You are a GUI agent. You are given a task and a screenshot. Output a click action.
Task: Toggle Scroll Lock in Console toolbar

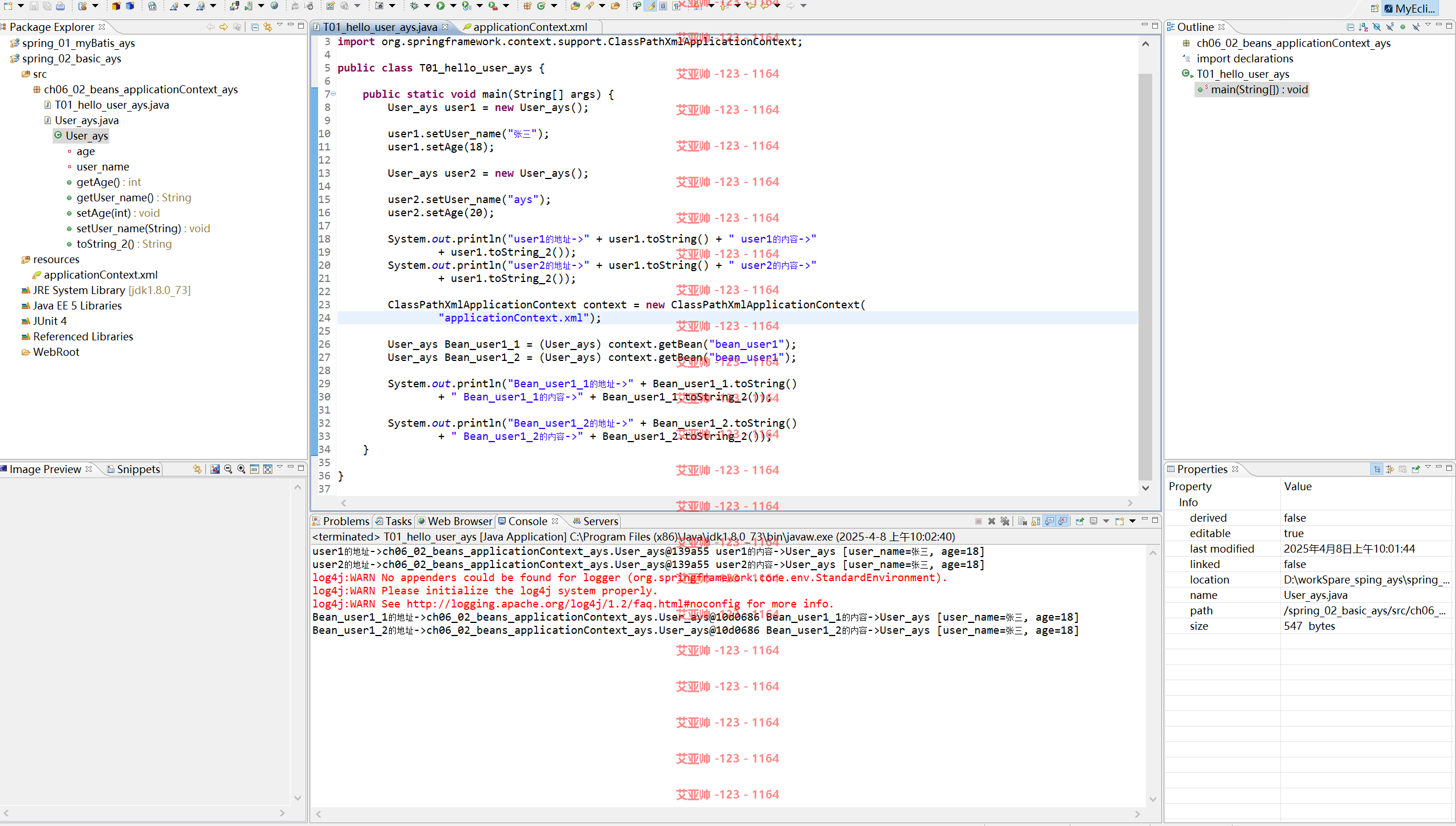coord(1036,521)
